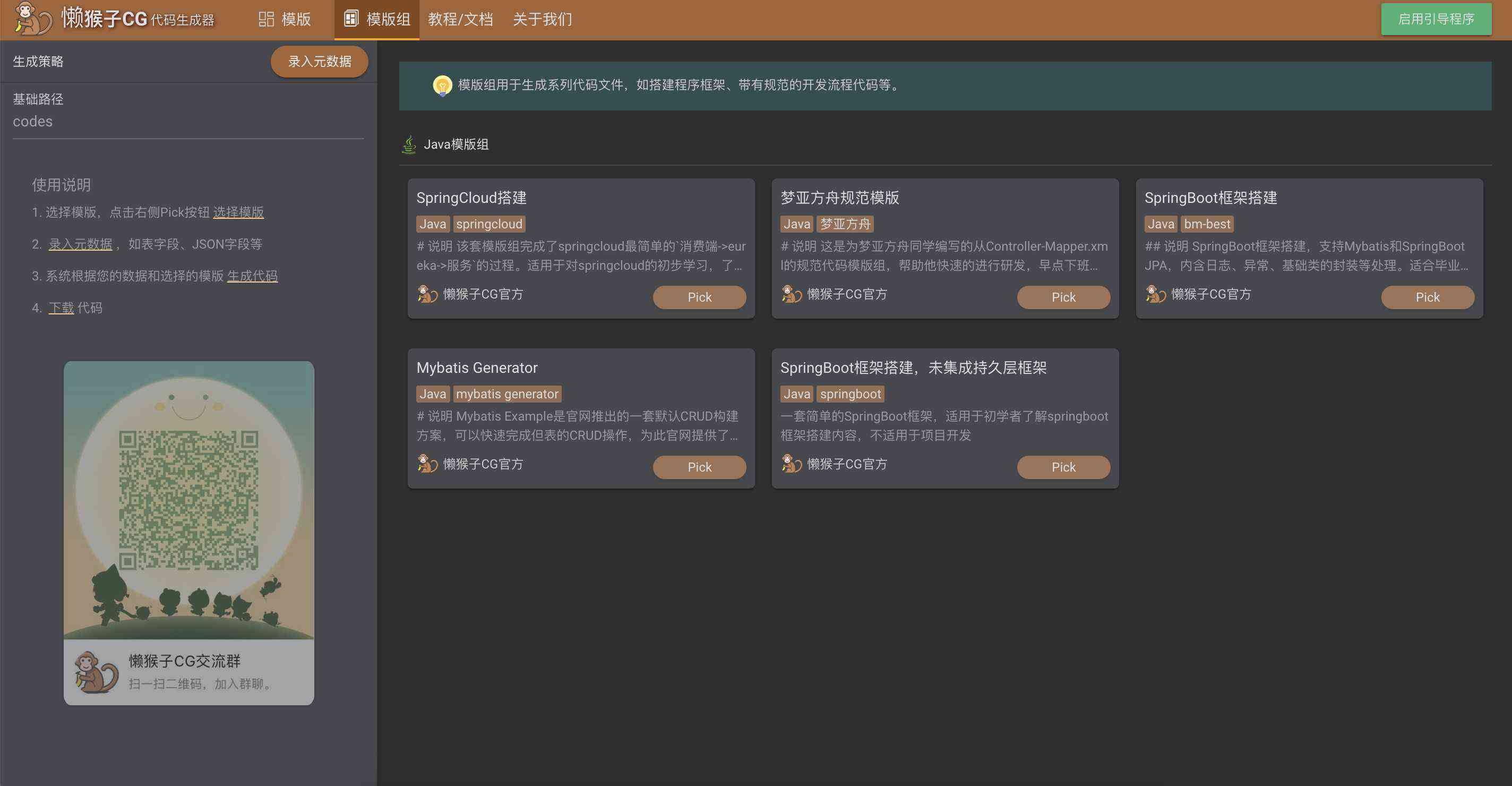
Task: Open 教程/文档 menu item
Action: click(x=458, y=19)
